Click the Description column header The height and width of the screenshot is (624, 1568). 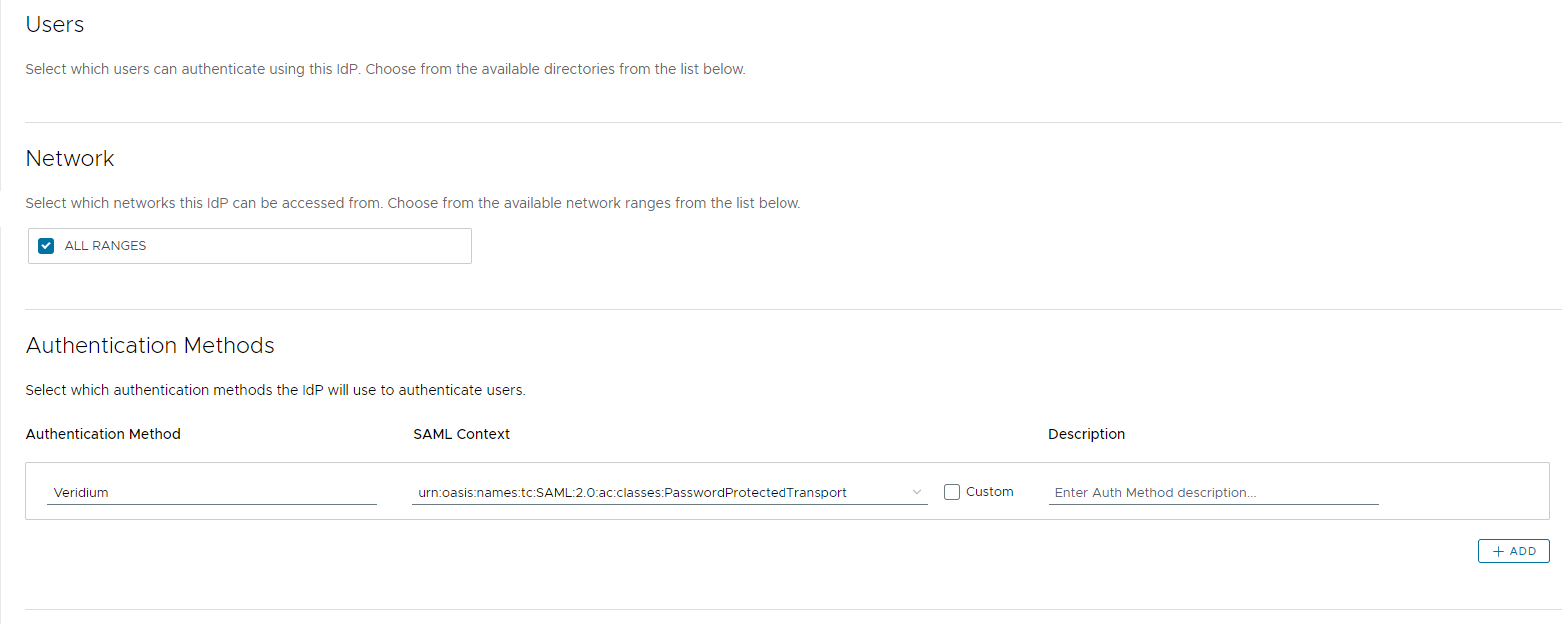tap(1086, 434)
